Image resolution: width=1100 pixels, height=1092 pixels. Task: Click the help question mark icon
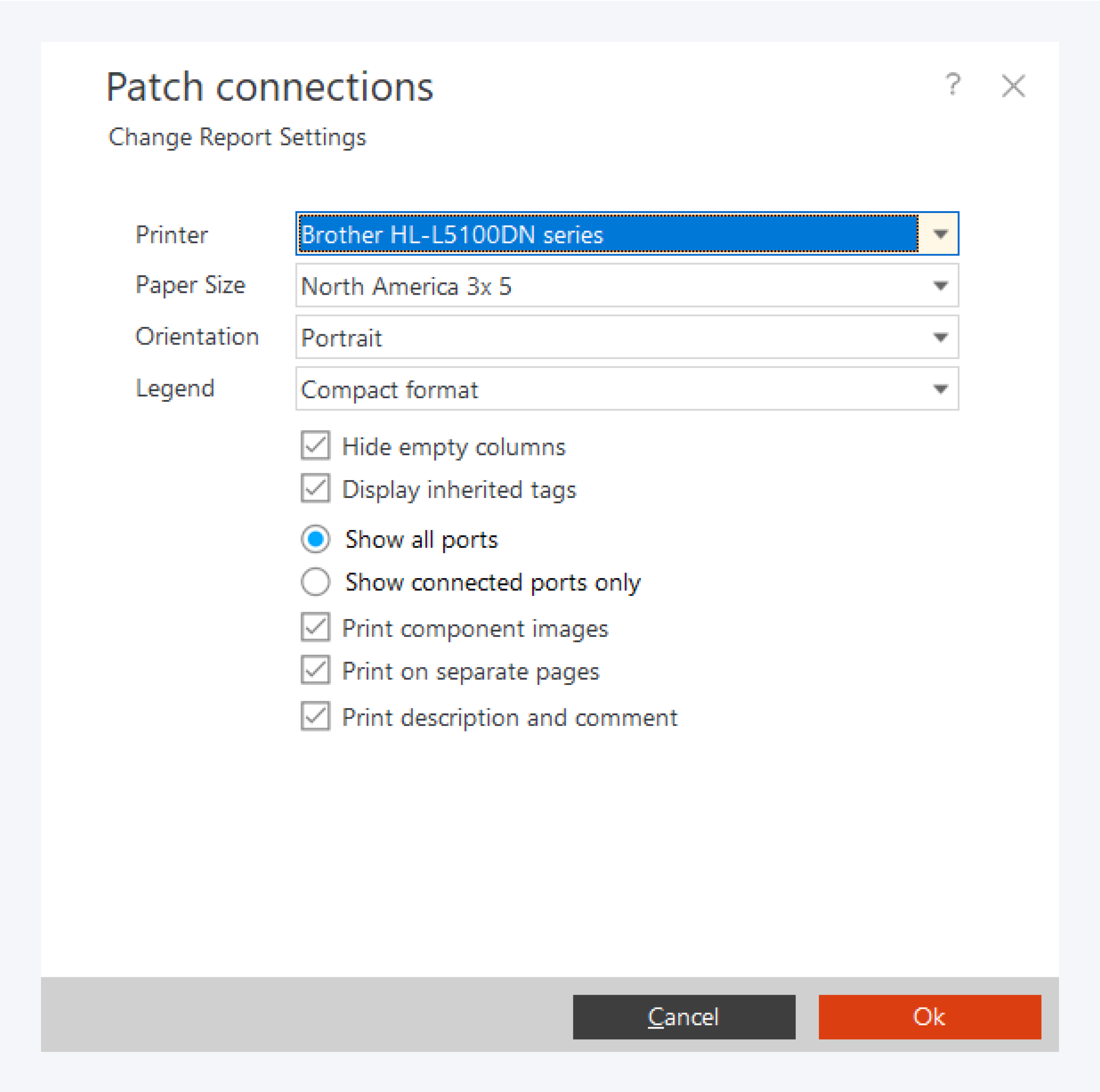coord(953,85)
